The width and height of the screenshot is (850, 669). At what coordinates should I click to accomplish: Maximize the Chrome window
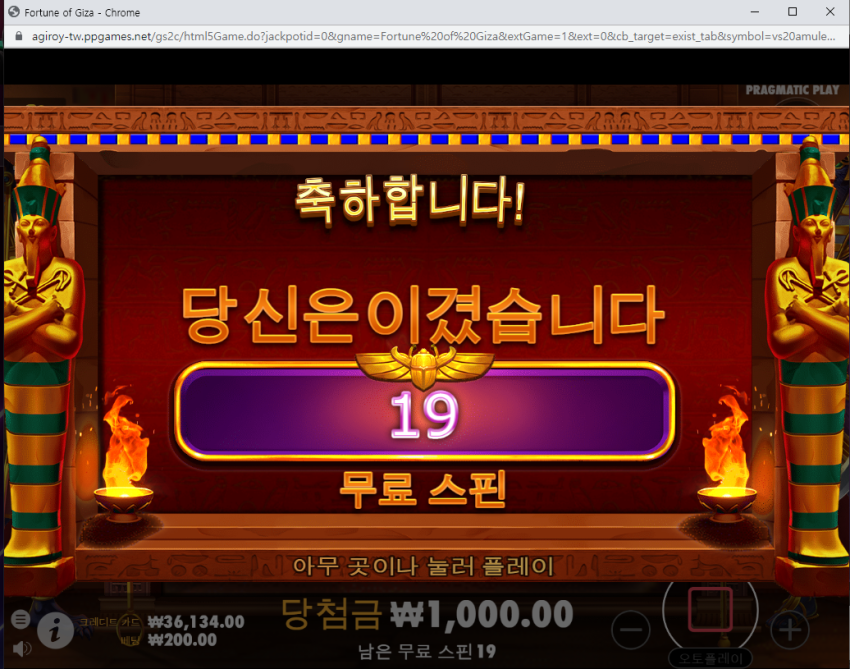792,11
